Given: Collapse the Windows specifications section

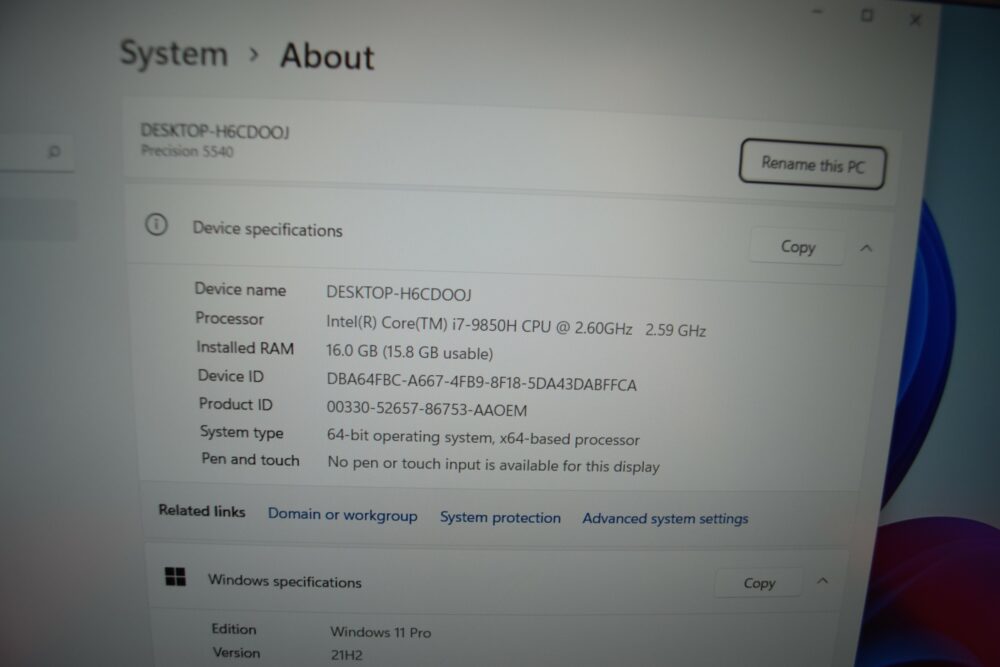Looking at the screenshot, I should (x=823, y=581).
